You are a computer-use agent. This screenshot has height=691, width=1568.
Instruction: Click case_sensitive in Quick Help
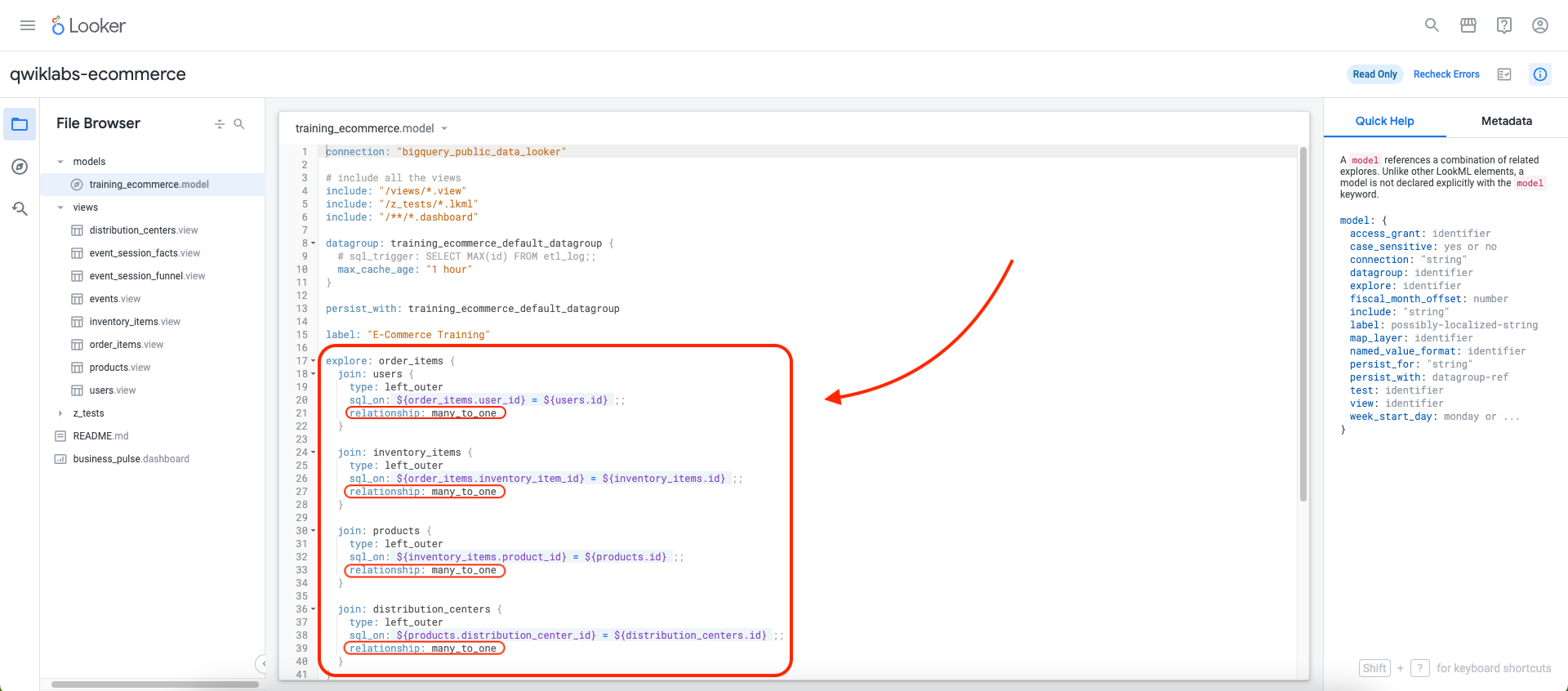coord(1391,247)
